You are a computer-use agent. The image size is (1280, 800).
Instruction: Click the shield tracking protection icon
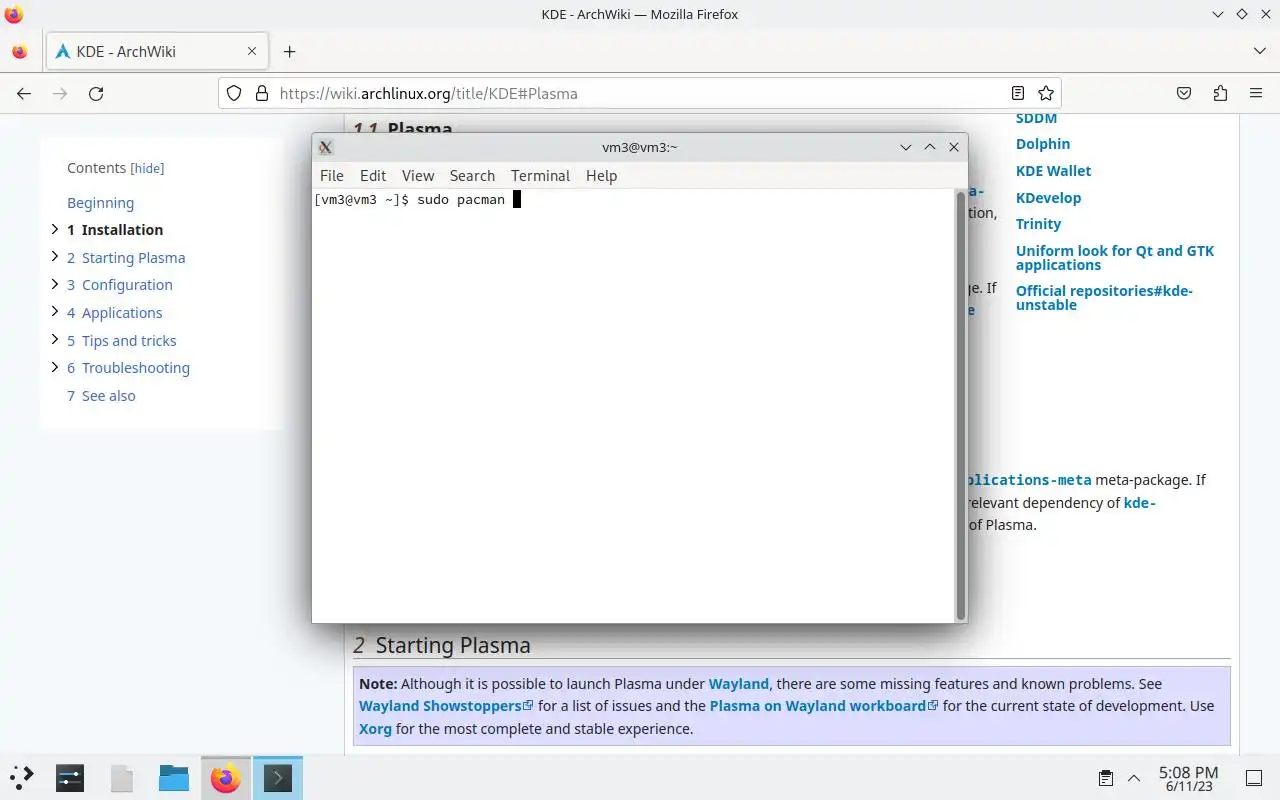click(234, 93)
